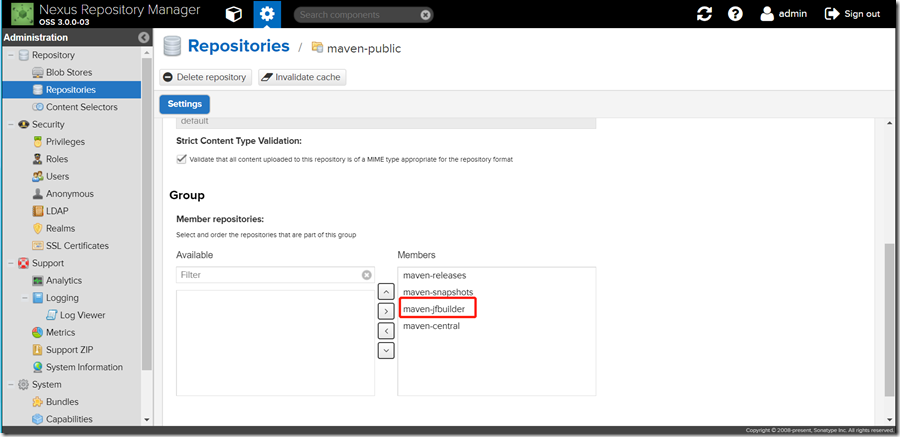The width and height of the screenshot is (900, 437).
Task: Click the Repositories breadcrumb heading
Action: coord(239,46)
